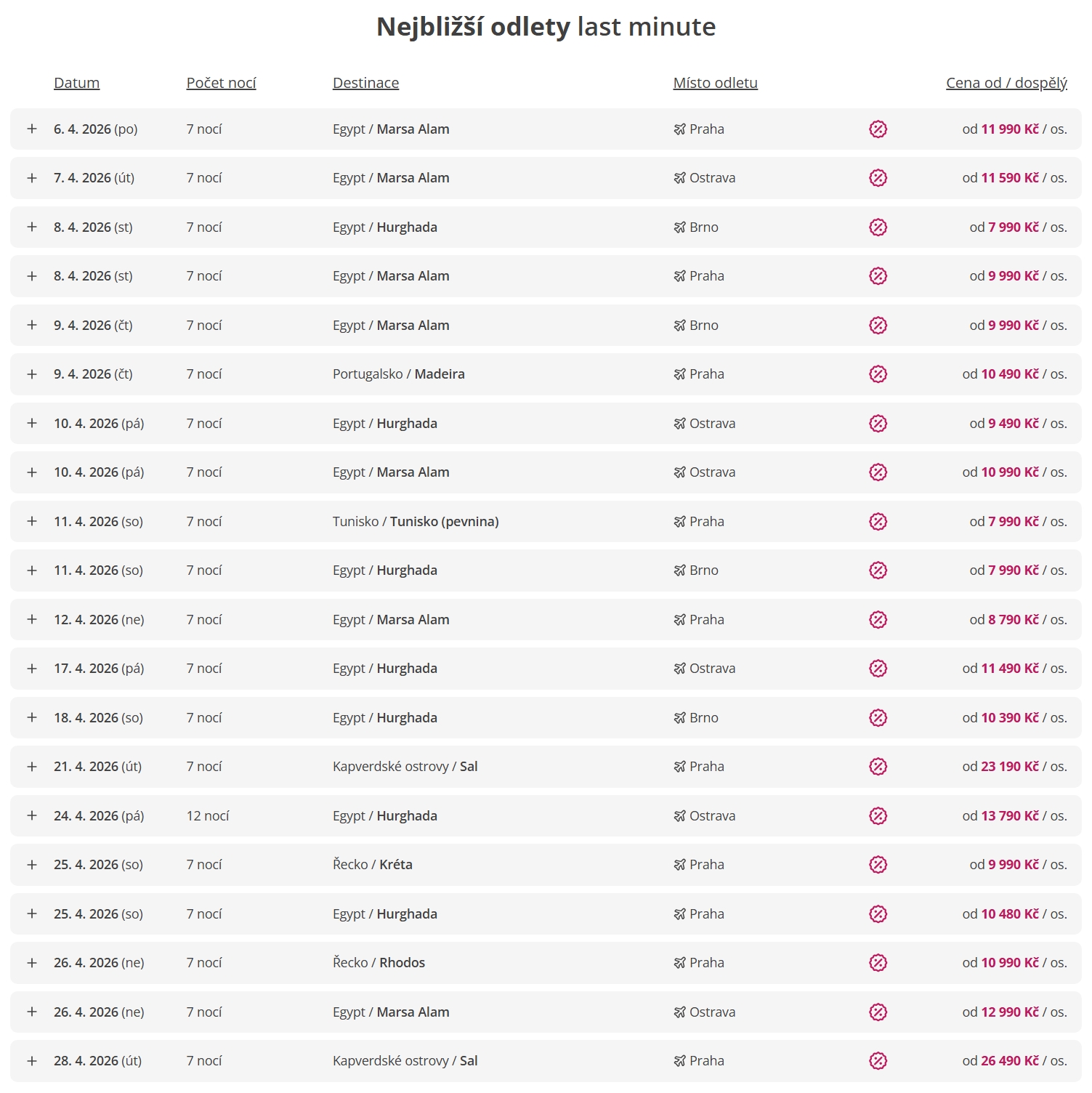Sort table by Datum column
This screenshot has height=1093, width=1092.
76,83
